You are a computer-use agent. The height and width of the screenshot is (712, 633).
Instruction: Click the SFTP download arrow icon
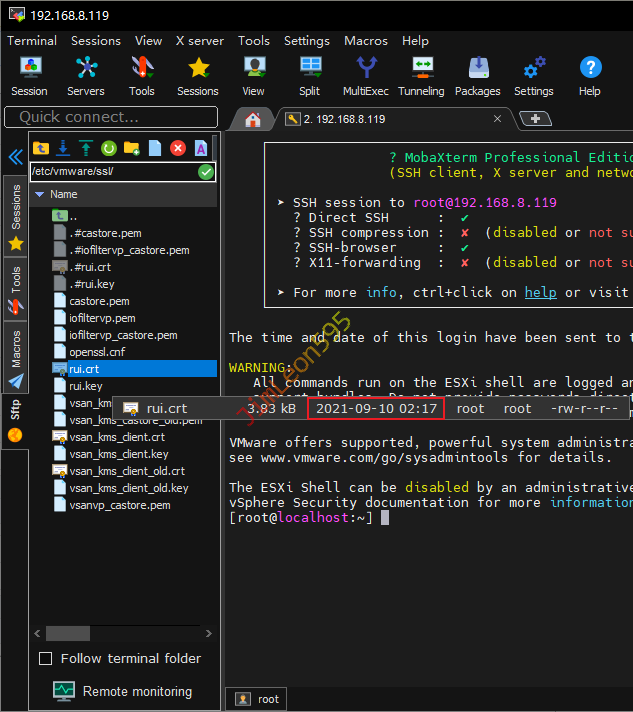pos(63,148)
